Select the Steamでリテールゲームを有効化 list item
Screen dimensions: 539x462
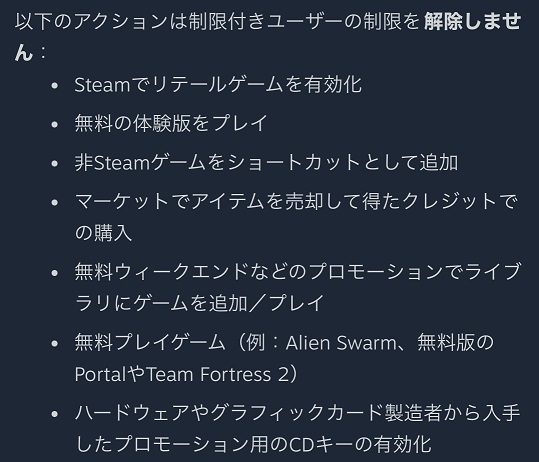(x=218, y=85)
